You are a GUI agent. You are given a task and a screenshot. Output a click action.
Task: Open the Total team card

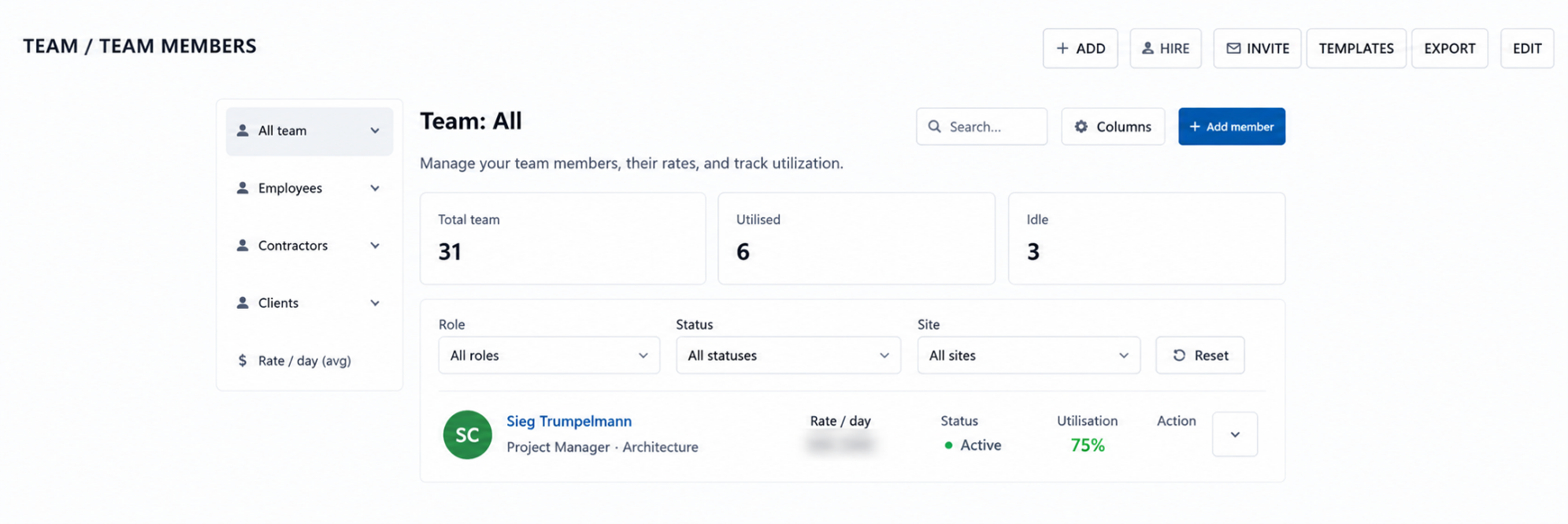tap(562, 239)
